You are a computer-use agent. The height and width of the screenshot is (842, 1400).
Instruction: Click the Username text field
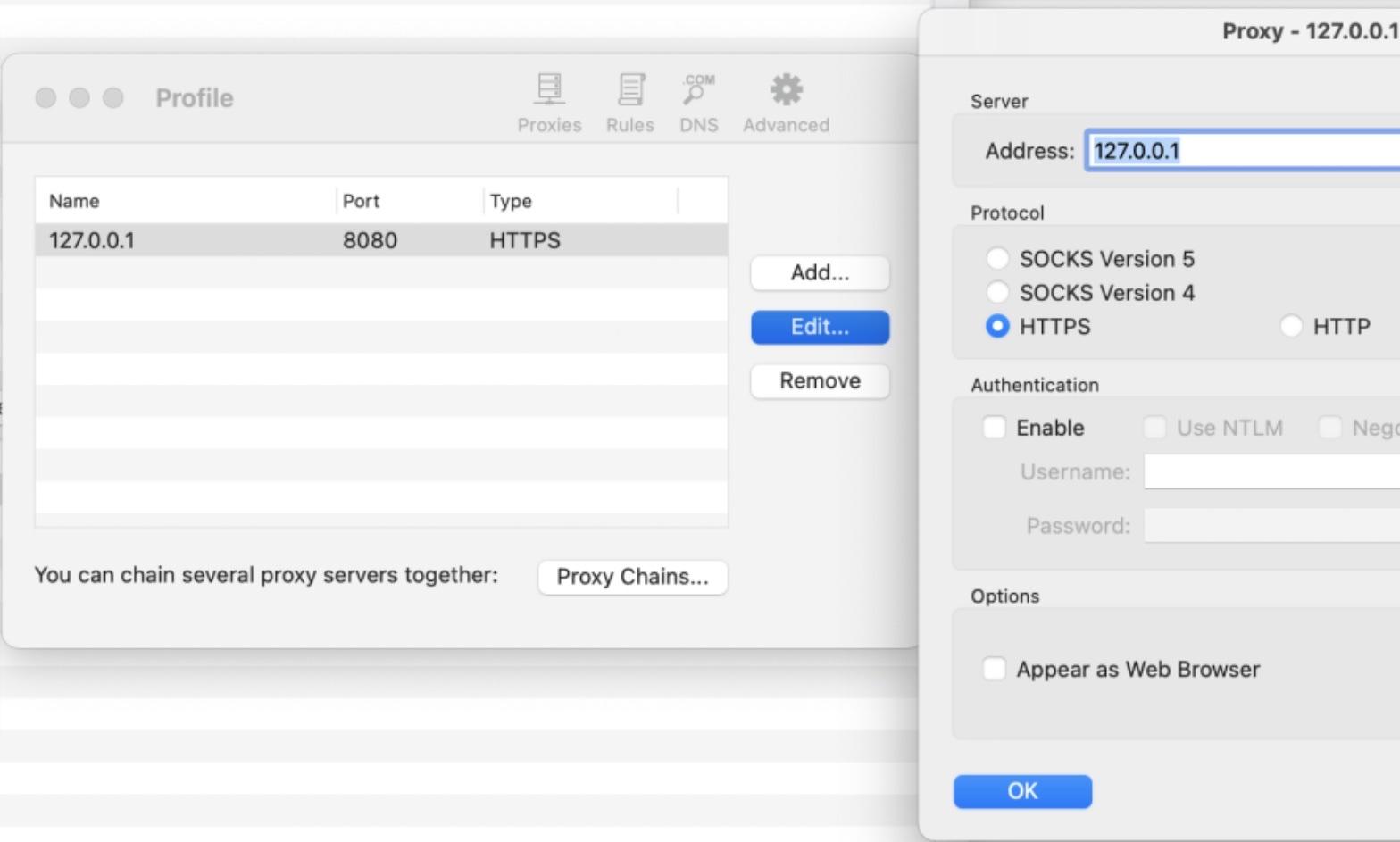[x=1272, y=471]
